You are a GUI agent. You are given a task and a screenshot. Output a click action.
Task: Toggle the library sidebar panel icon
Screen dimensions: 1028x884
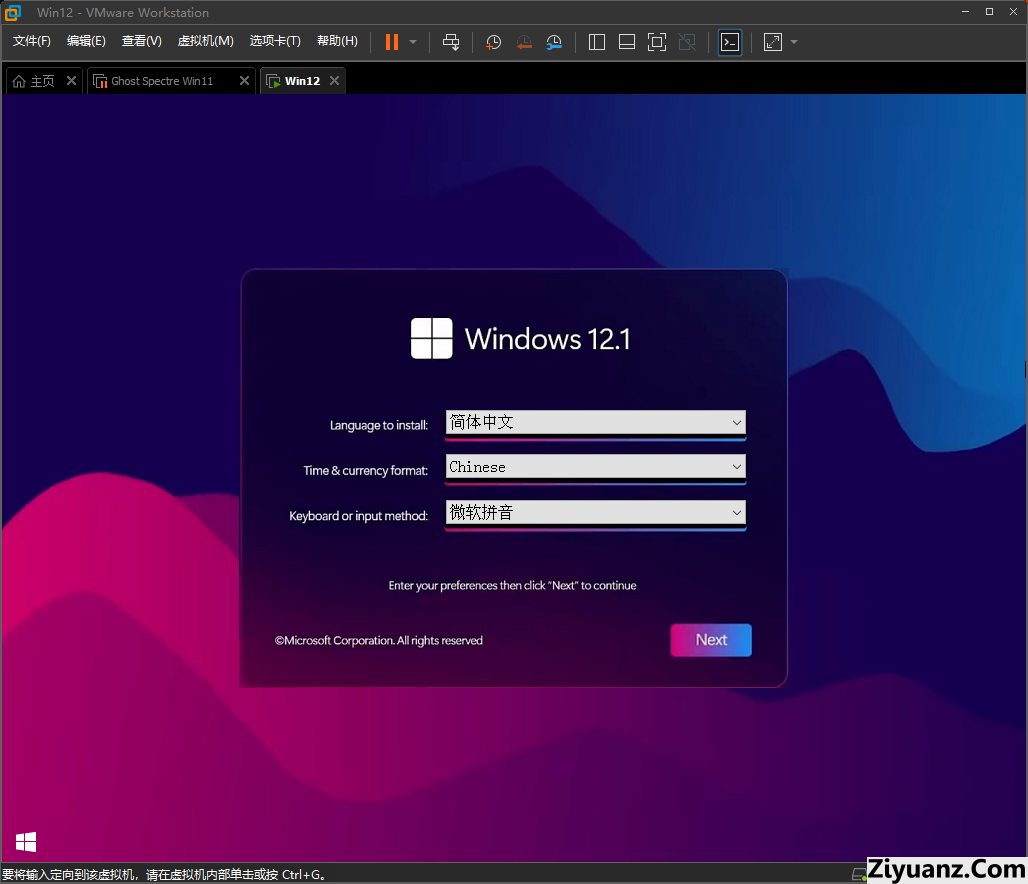pyautogui.click(x=597, y=42)
